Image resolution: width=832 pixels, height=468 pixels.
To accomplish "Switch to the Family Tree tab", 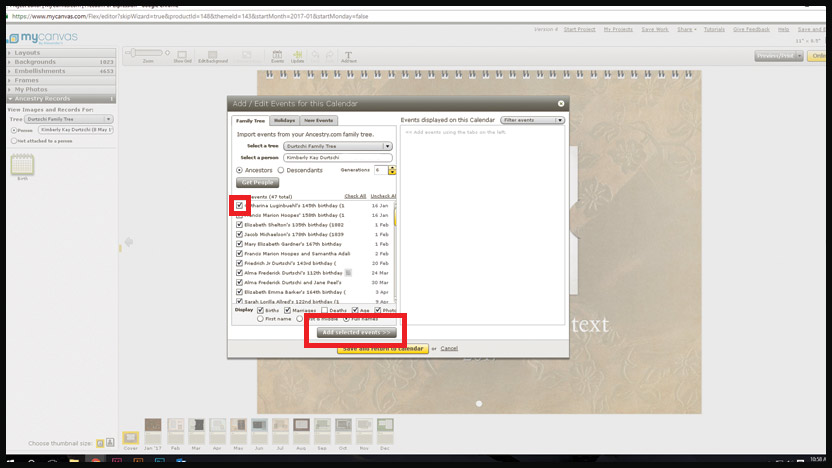I will pos(250,120).
